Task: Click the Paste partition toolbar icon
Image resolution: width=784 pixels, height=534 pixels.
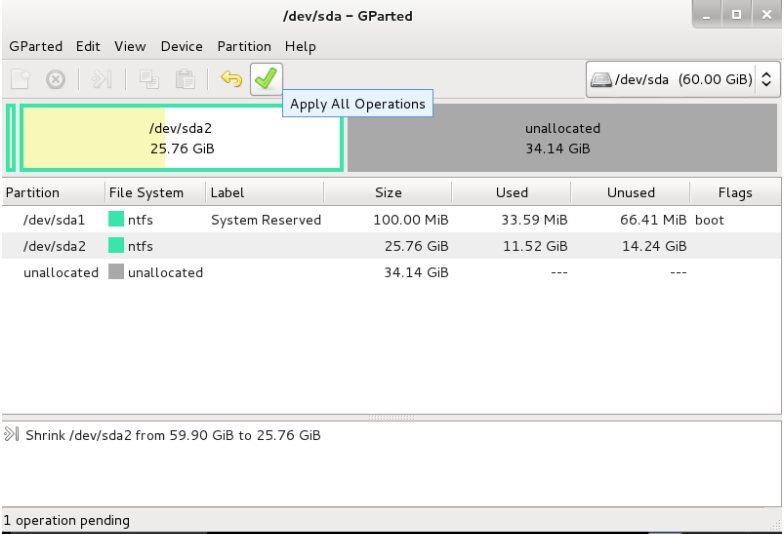Action: click(x=185, y=79)
